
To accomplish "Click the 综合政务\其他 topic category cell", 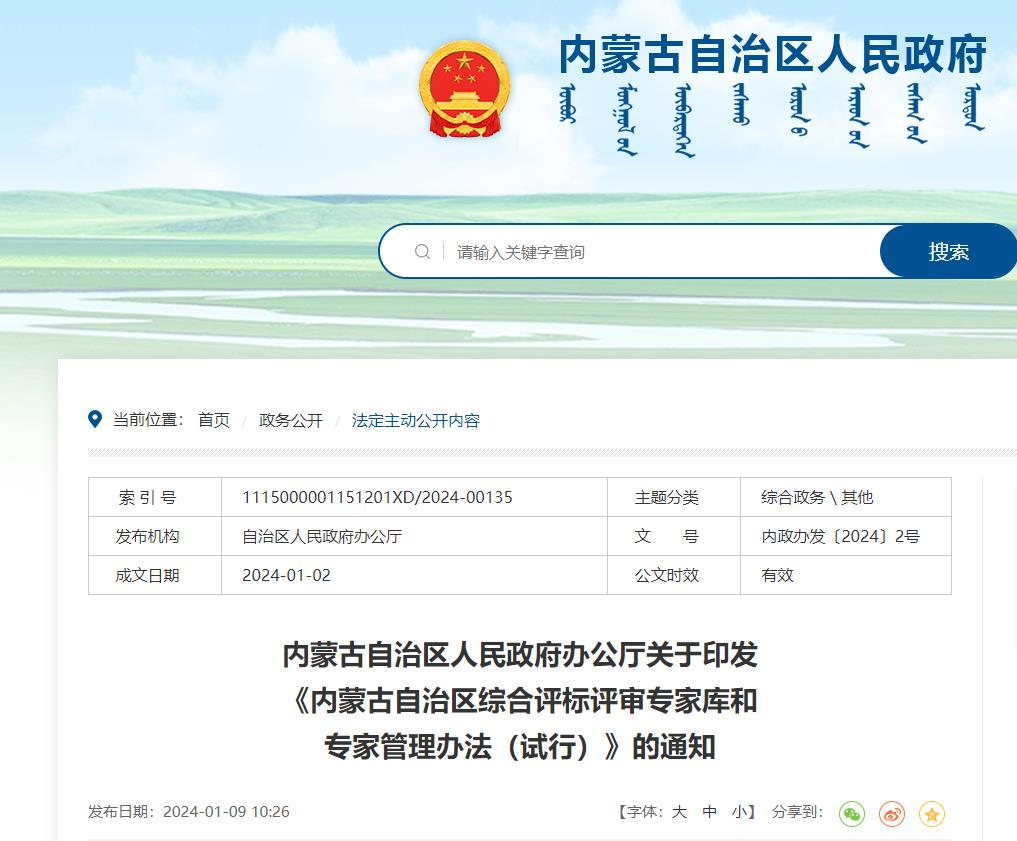I will (817, 497).
